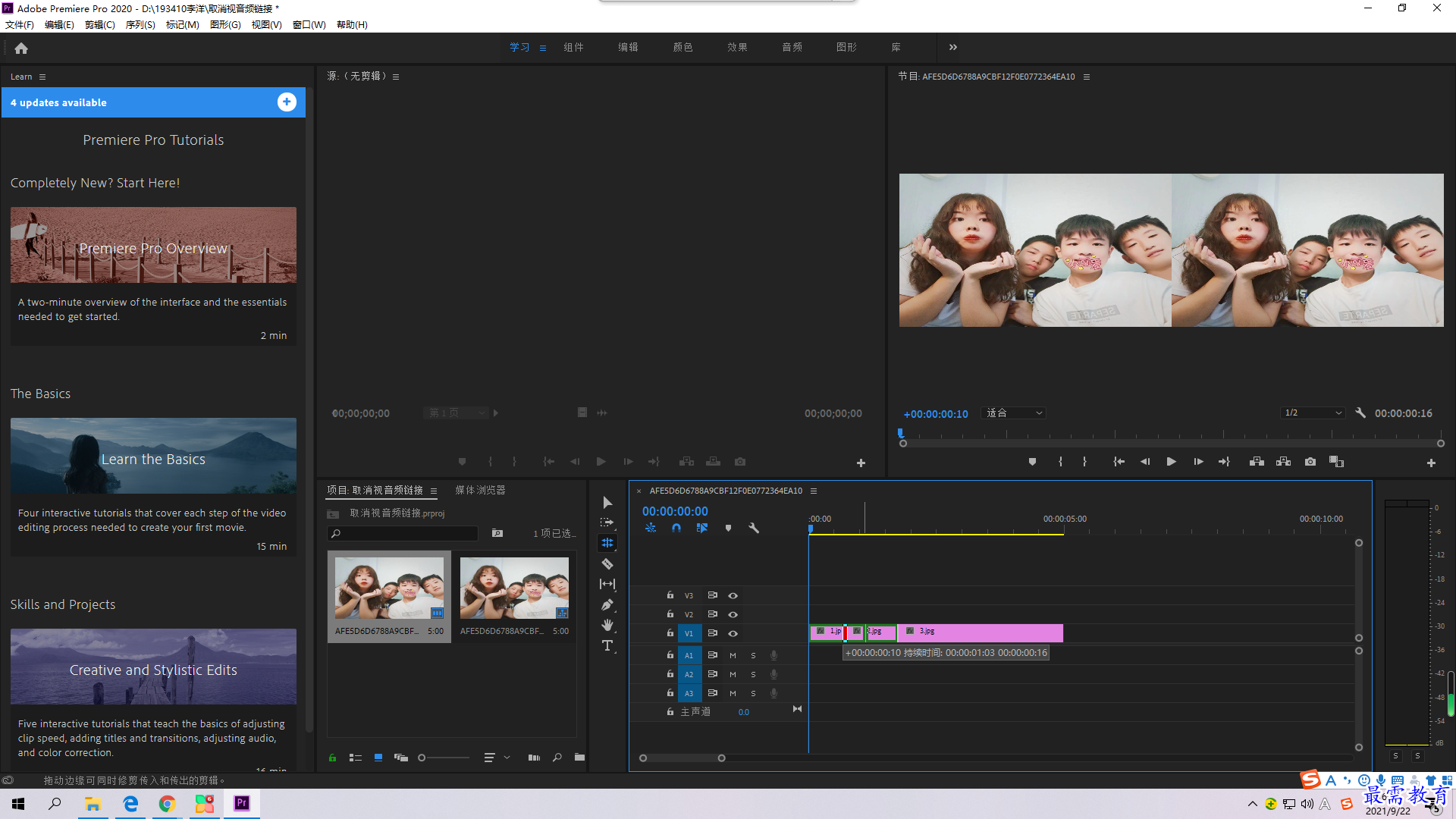Solo the A2 audio track
The width and height of the screenshot is (1456, 819).
pos(753,674)
